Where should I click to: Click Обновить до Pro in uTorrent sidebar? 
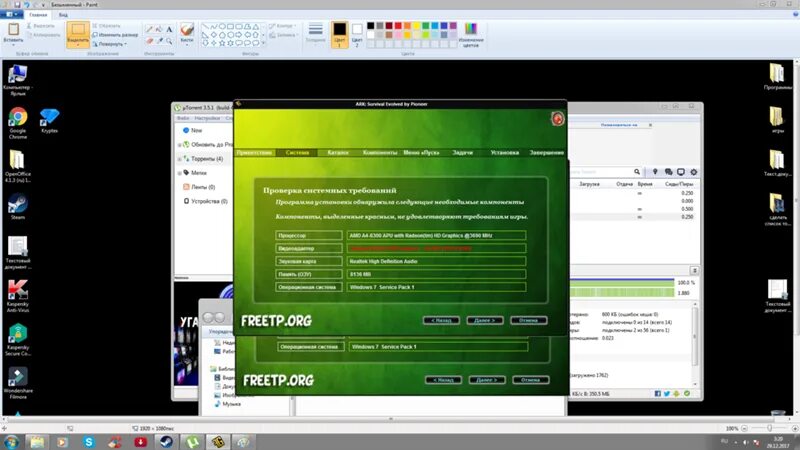coord(208,144)
